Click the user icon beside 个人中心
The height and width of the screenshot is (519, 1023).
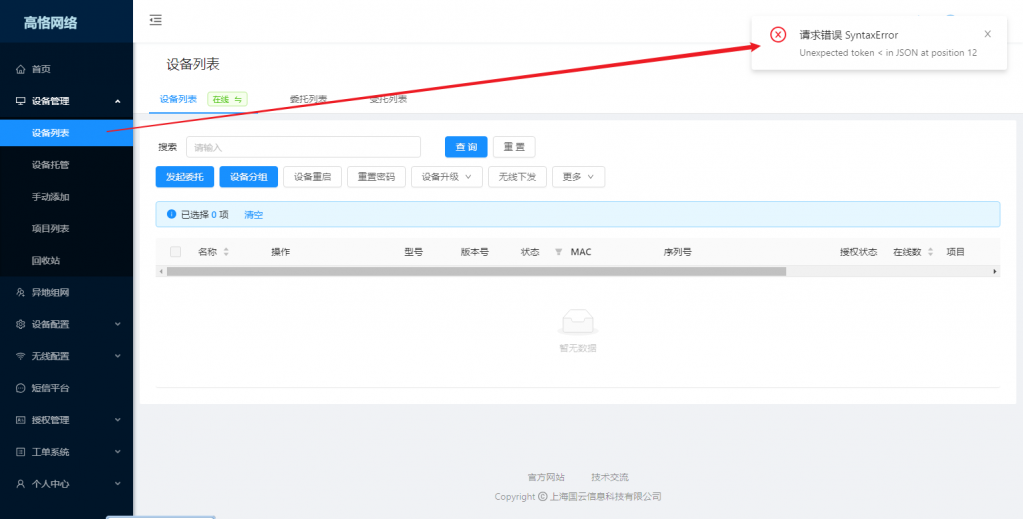(x=20, y=484)
